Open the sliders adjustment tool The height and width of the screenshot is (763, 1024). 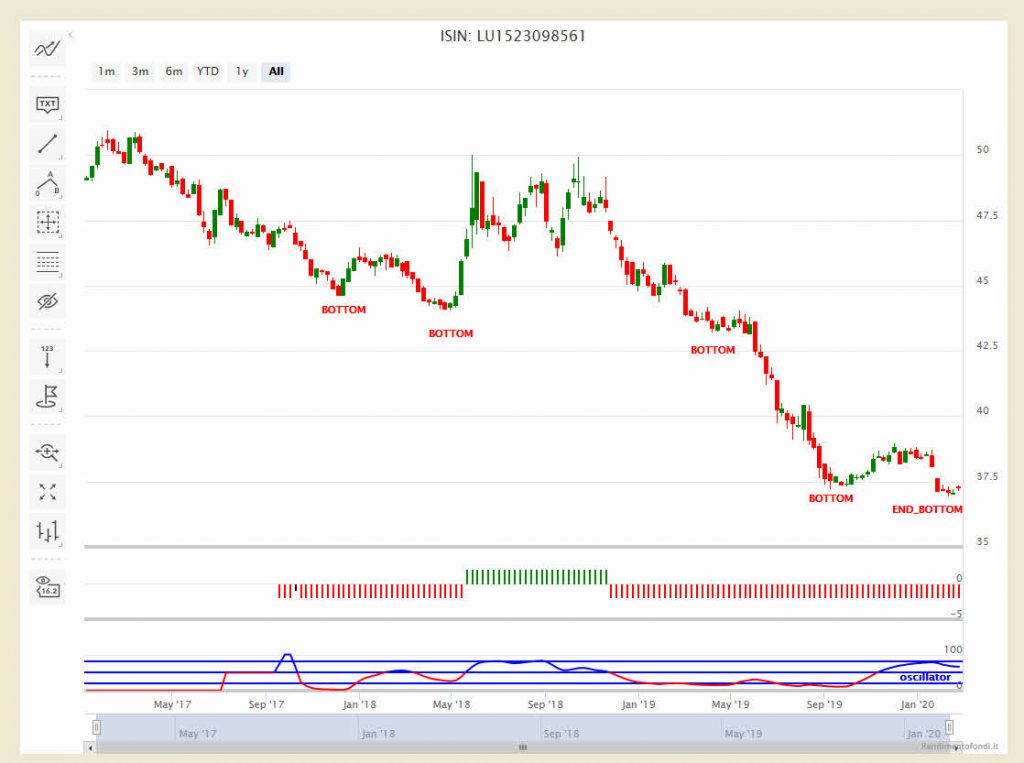pyautogui.click(x=47, y=531)
